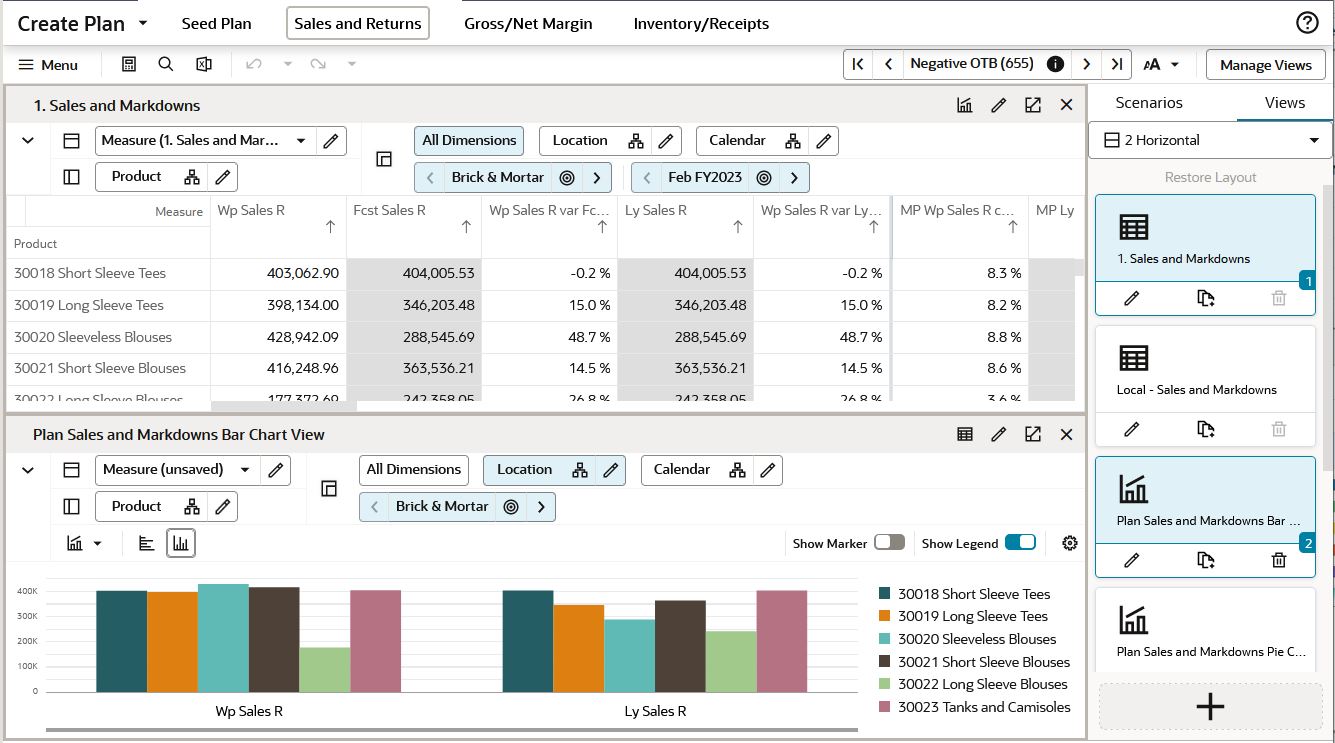Switch Sales and Markdowns panel to chart view
This screenshot has height=743, width=1335.
(x=963, y=104)
